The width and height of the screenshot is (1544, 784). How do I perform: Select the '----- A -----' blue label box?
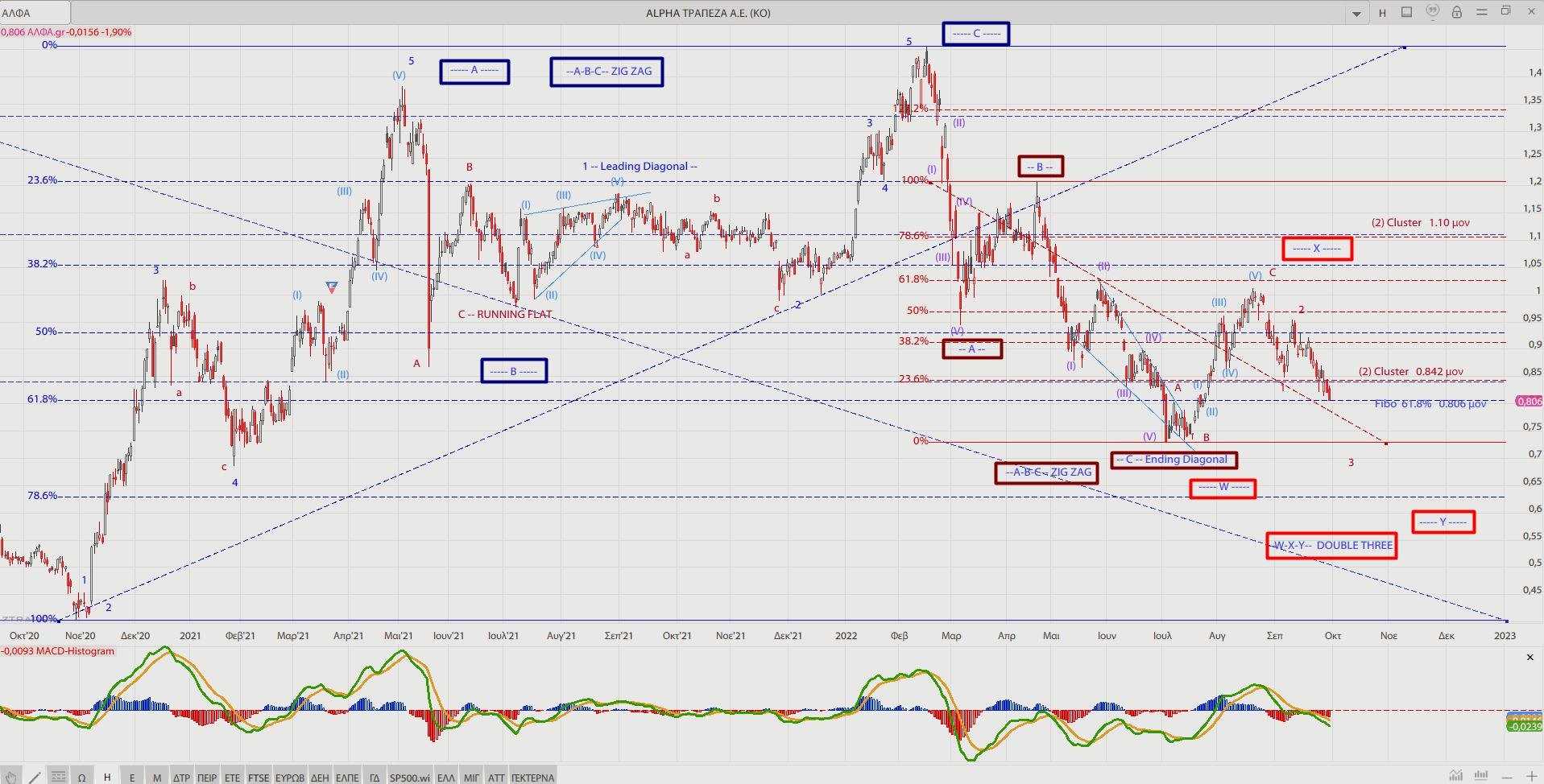pos(474,72)
